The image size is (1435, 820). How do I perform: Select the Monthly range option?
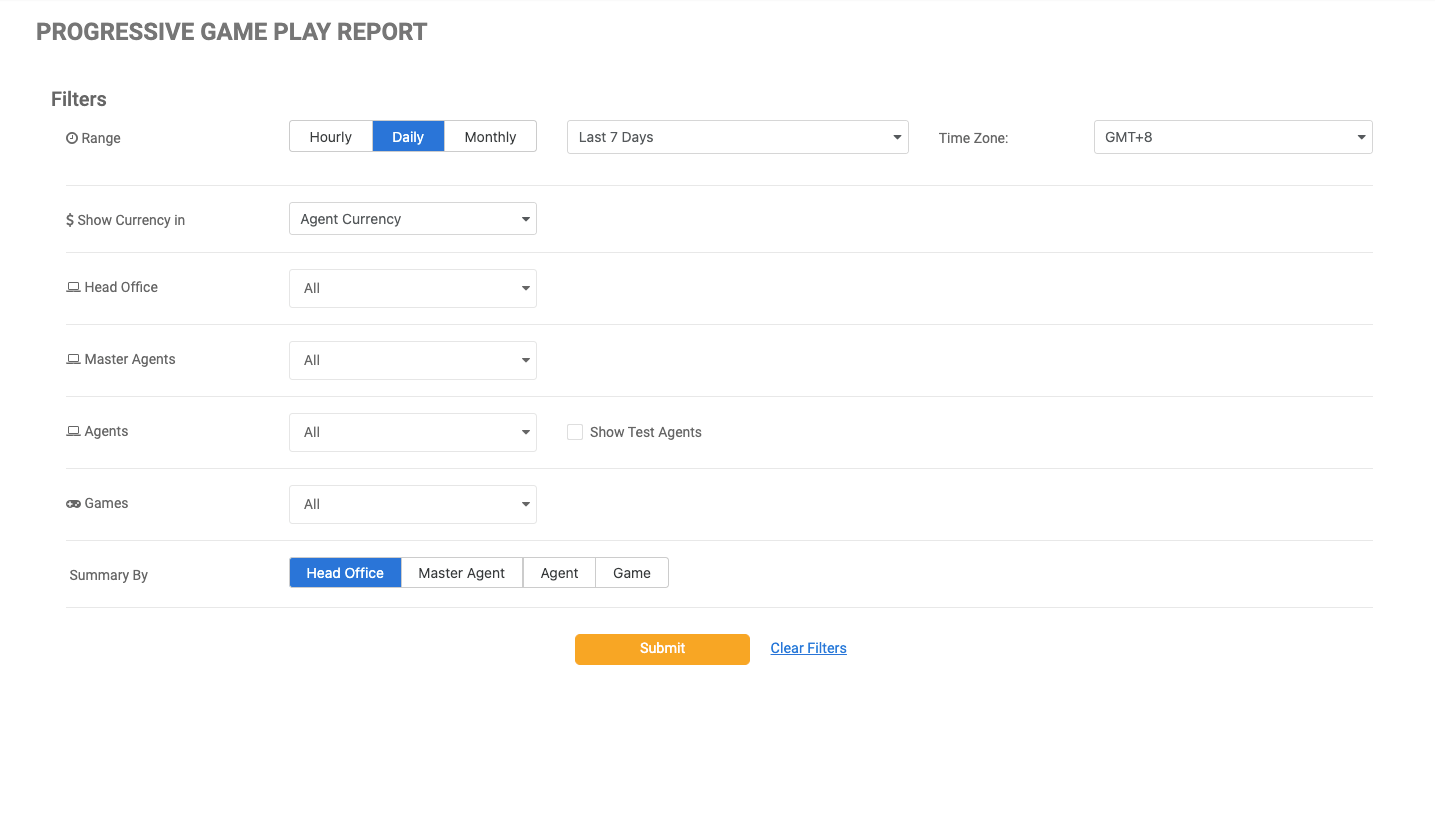tap(490, 137)
